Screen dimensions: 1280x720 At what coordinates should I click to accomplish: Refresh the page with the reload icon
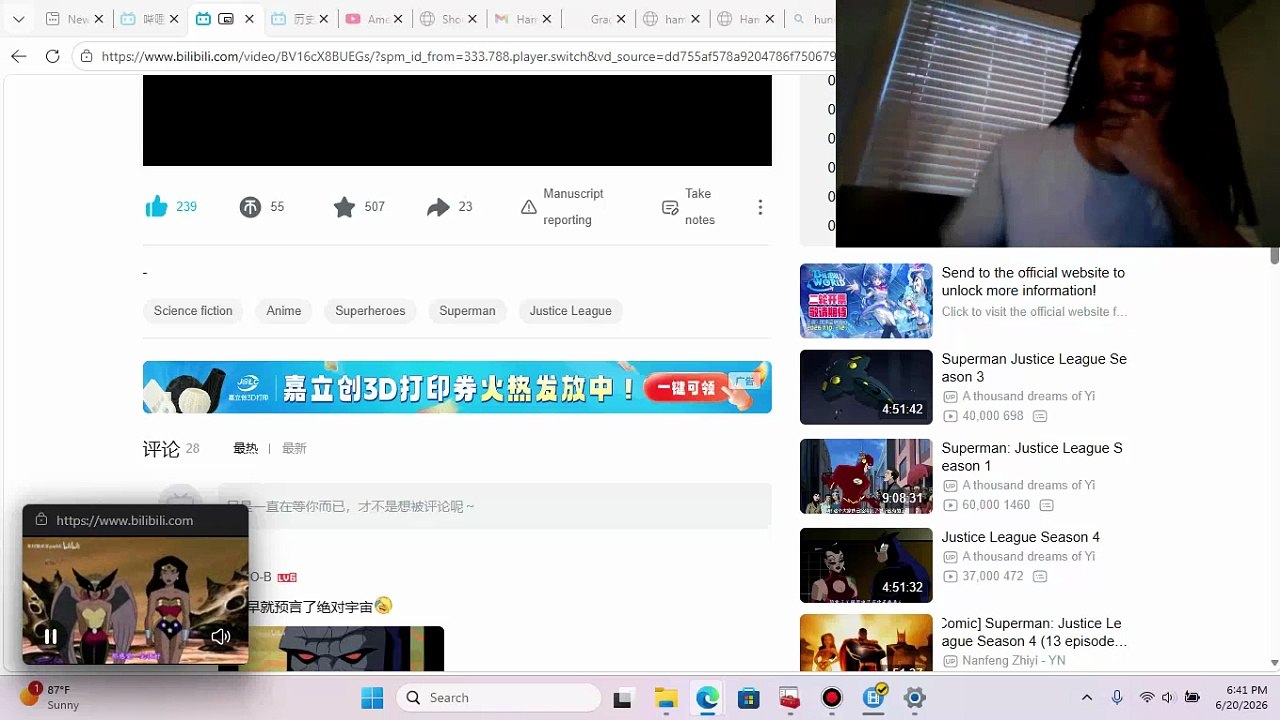53,56
